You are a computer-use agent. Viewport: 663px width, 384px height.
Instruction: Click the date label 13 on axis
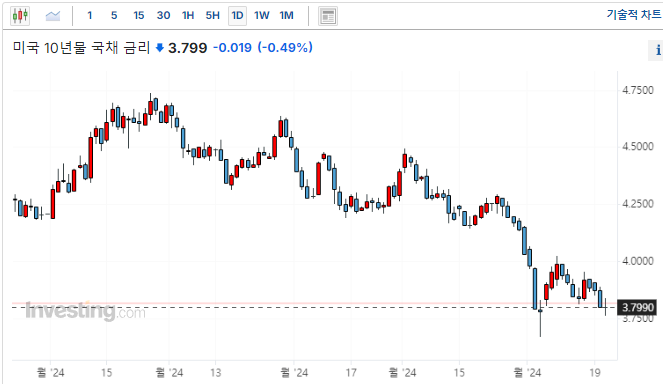[x=216, y=373]
